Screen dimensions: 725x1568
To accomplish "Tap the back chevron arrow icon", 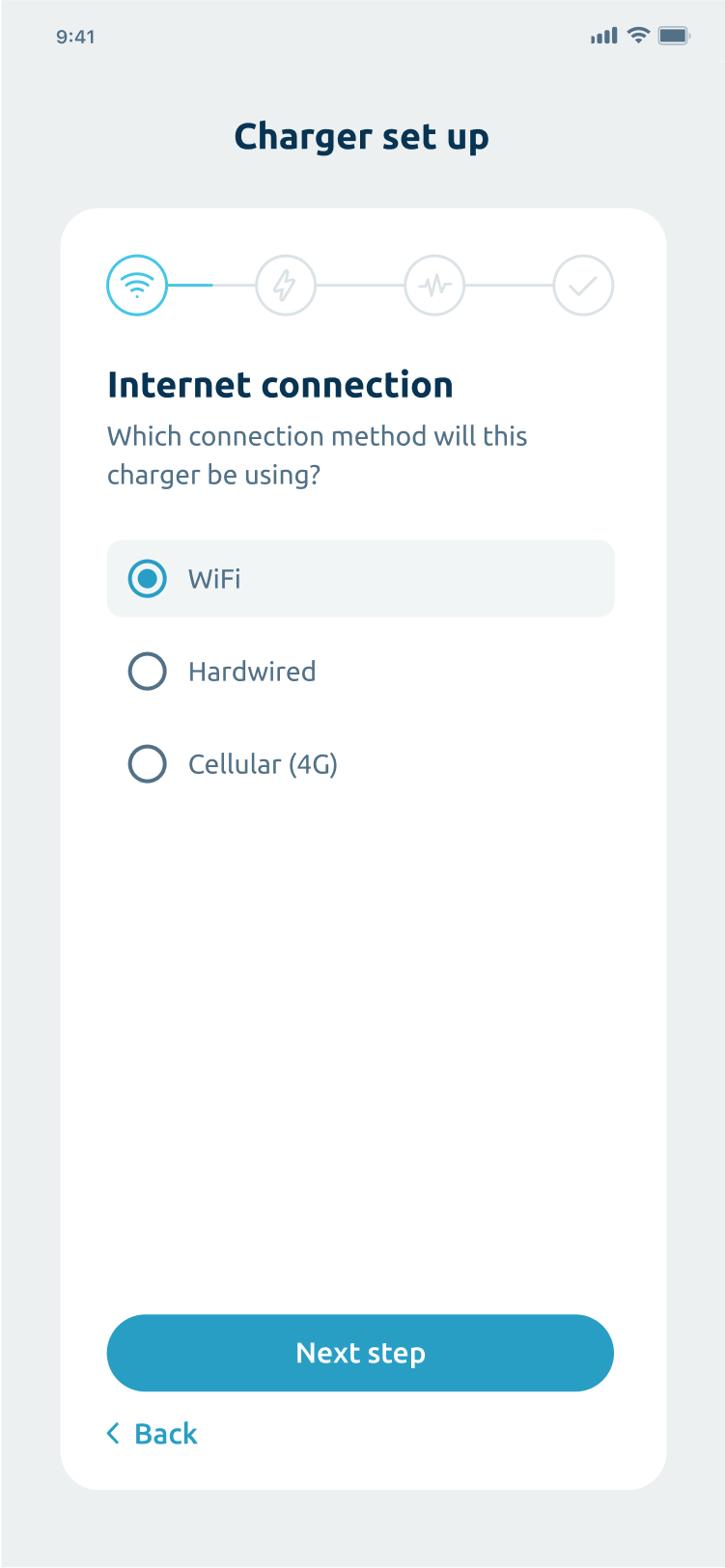I will pos(113,1434).
